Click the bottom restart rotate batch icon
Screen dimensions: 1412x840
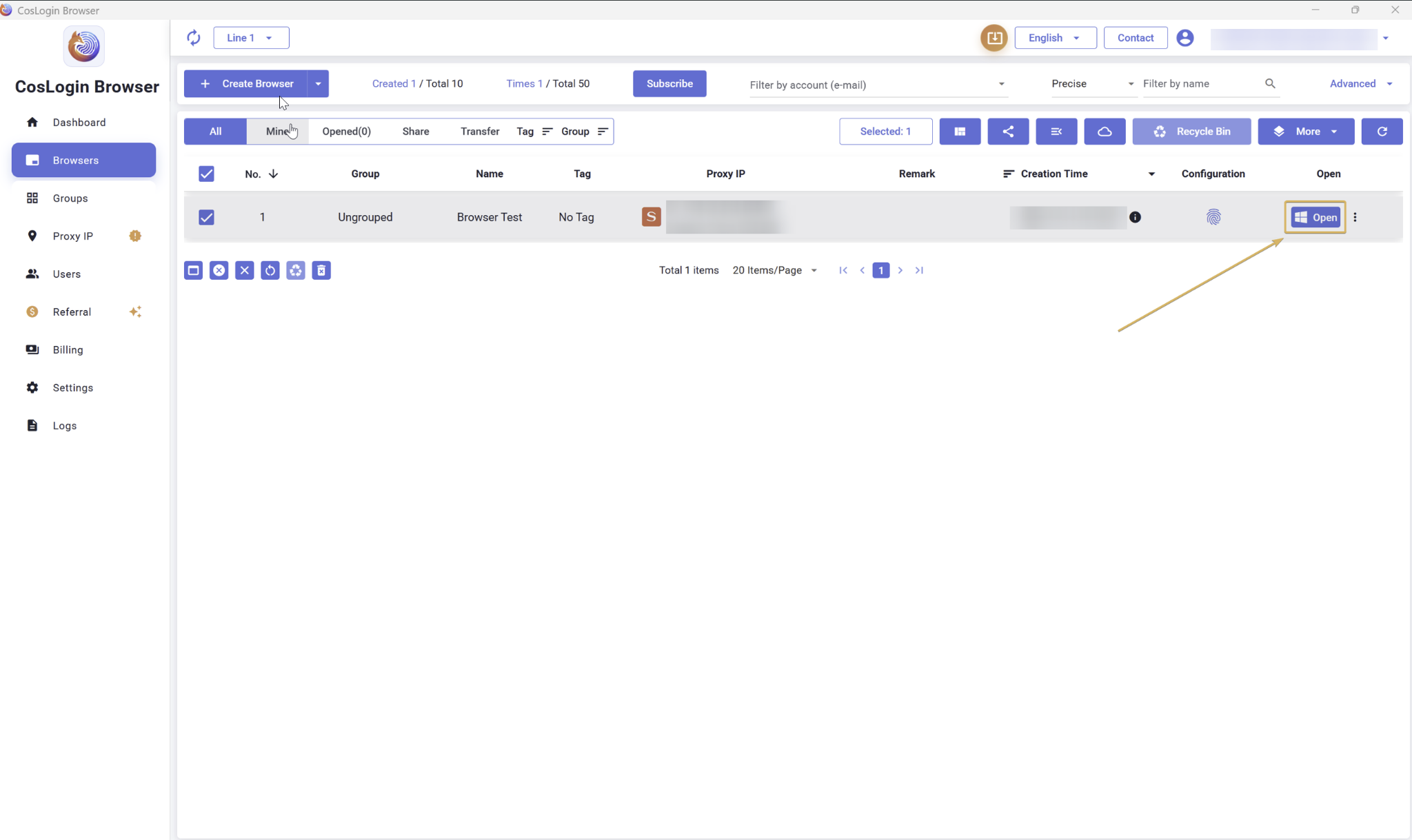pyautogui.click(x=270, y=271)
